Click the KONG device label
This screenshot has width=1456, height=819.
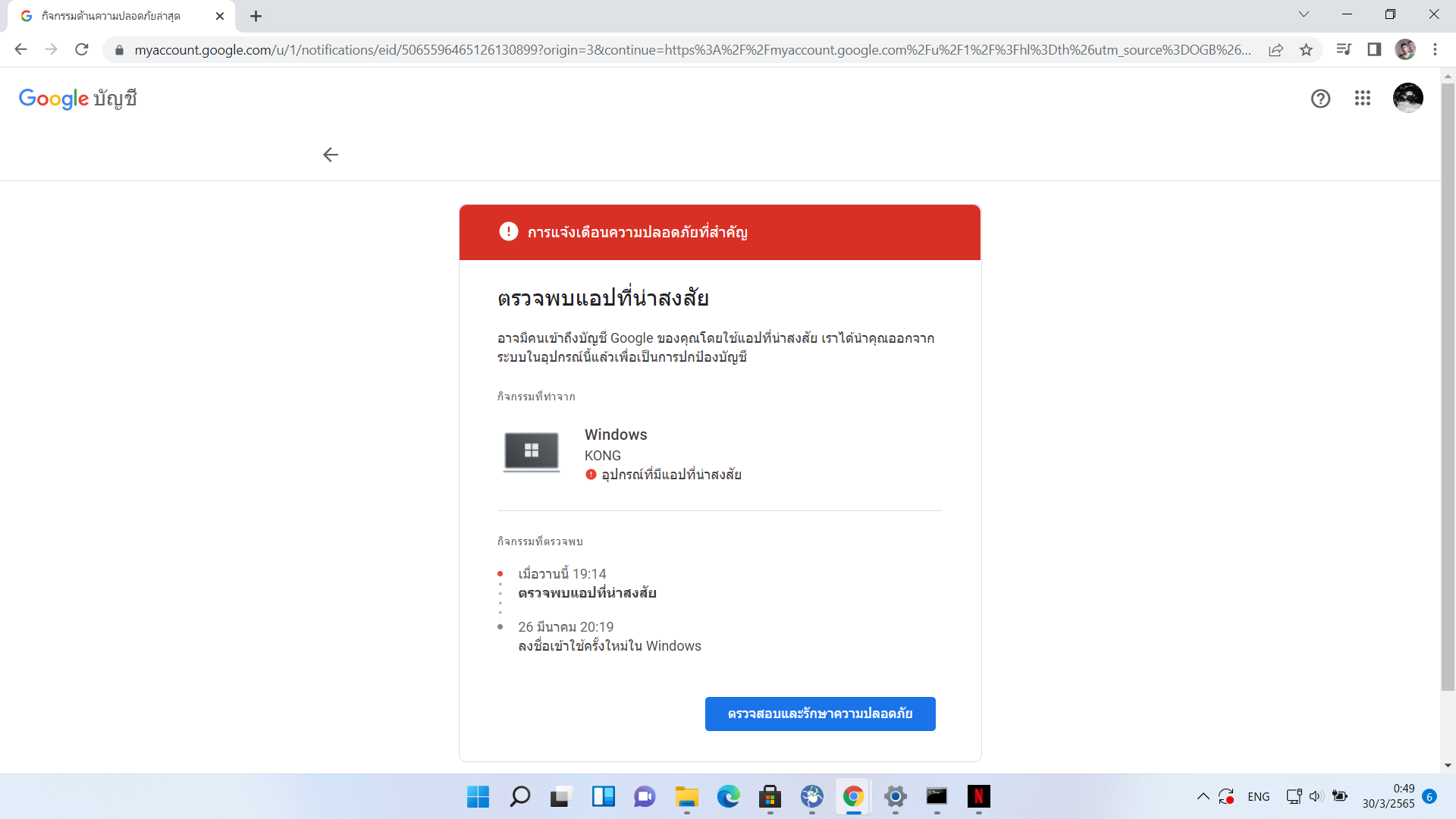coord(603,456)
